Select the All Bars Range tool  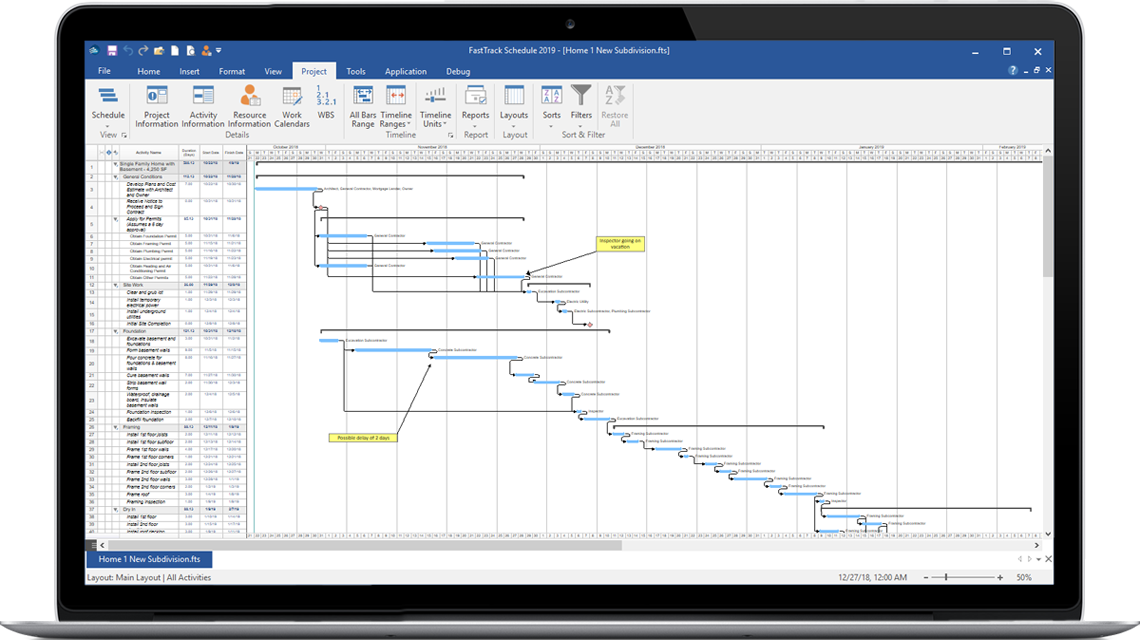point(362,105)
